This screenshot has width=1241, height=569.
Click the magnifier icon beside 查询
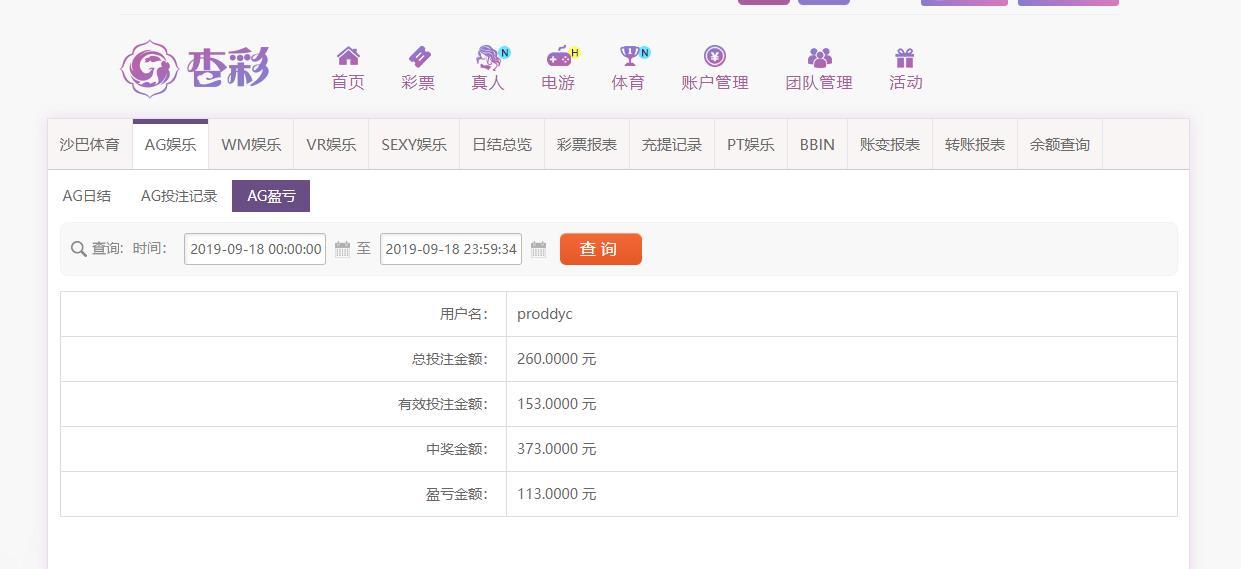point(79,249)
